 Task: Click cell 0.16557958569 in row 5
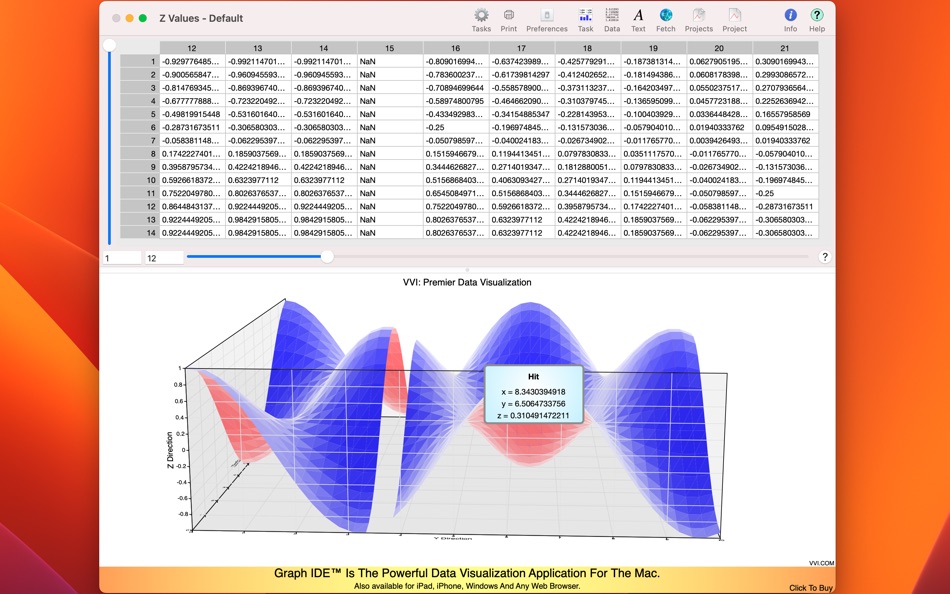785,114
